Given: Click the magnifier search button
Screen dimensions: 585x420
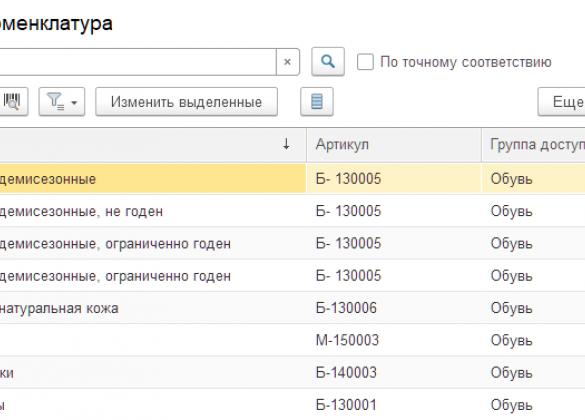Looking at the screenshot, I should click(328, 62).
